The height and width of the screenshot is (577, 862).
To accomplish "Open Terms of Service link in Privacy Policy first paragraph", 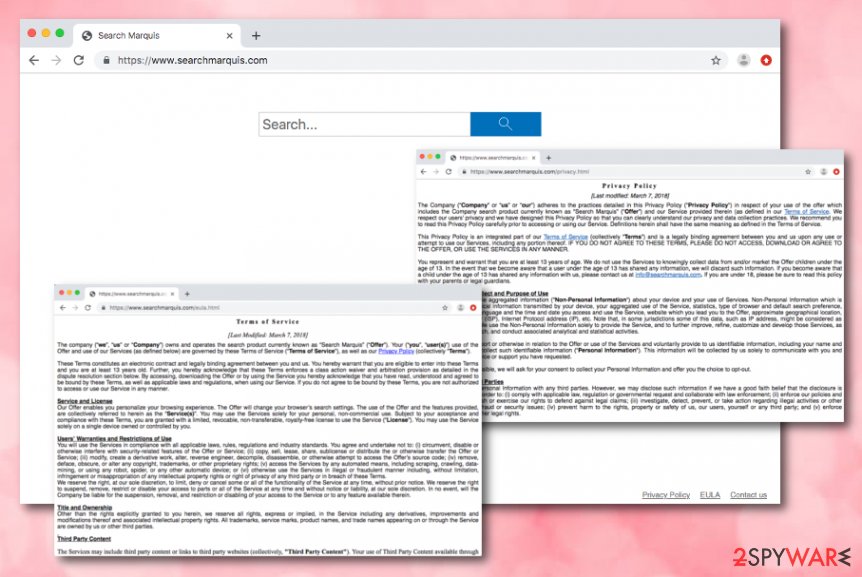I will pos(806,212).
